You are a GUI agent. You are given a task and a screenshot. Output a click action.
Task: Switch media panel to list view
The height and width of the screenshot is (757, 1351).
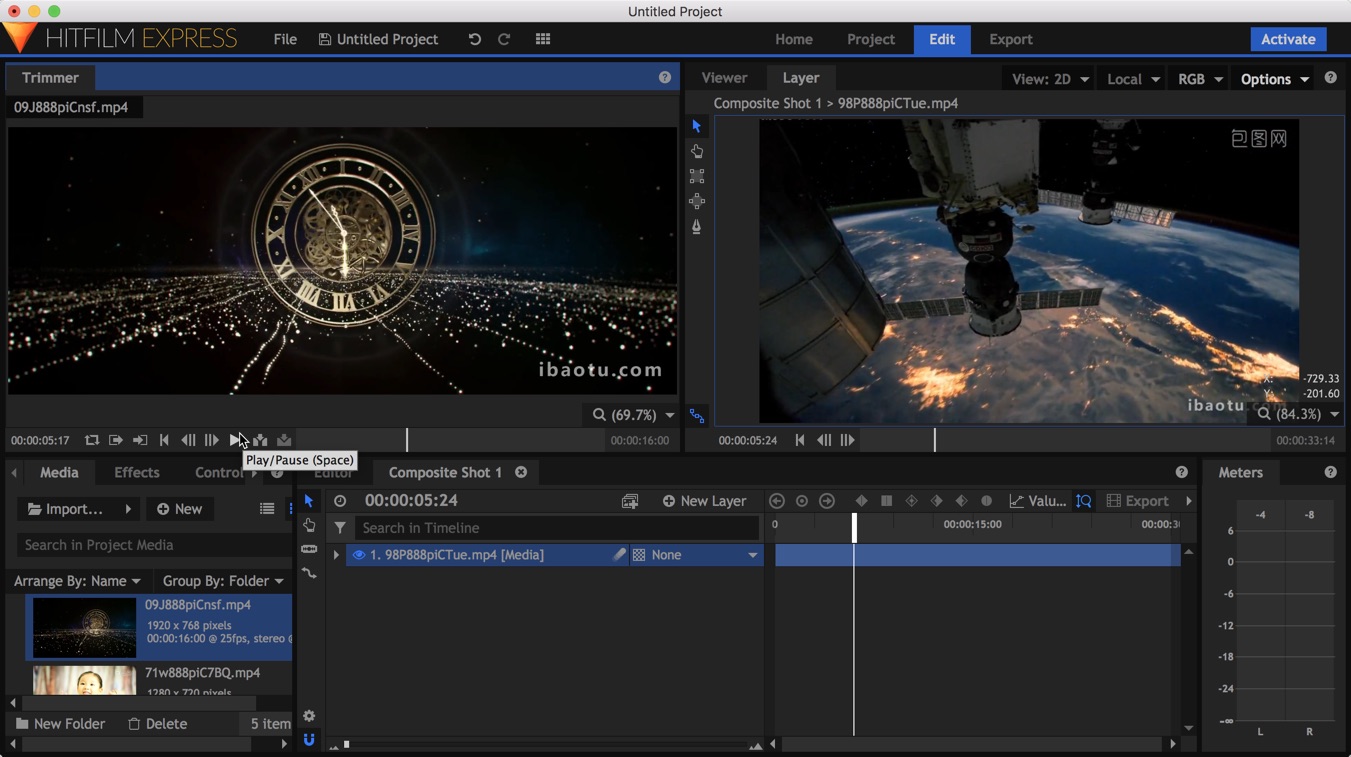point(267,509)
